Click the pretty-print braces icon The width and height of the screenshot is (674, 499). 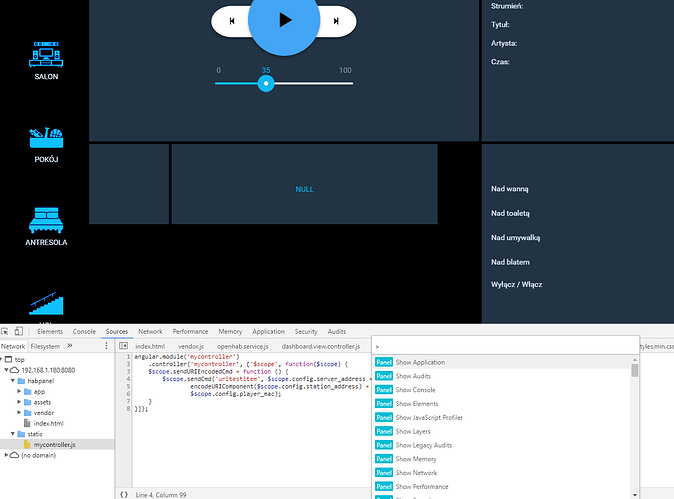pos(123,493)
